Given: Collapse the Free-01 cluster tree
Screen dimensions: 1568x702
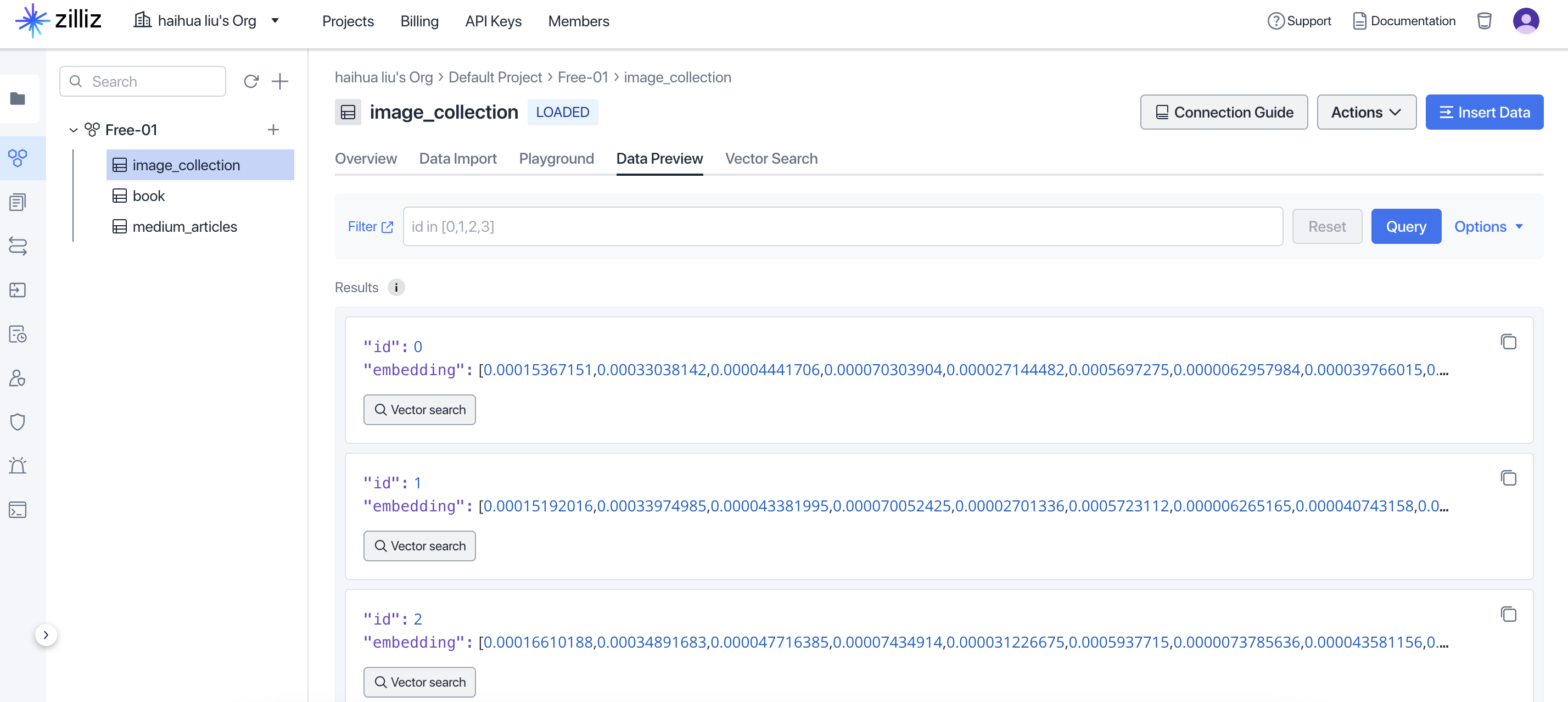Looking at the screenshot, I should [x=73, y=130].
